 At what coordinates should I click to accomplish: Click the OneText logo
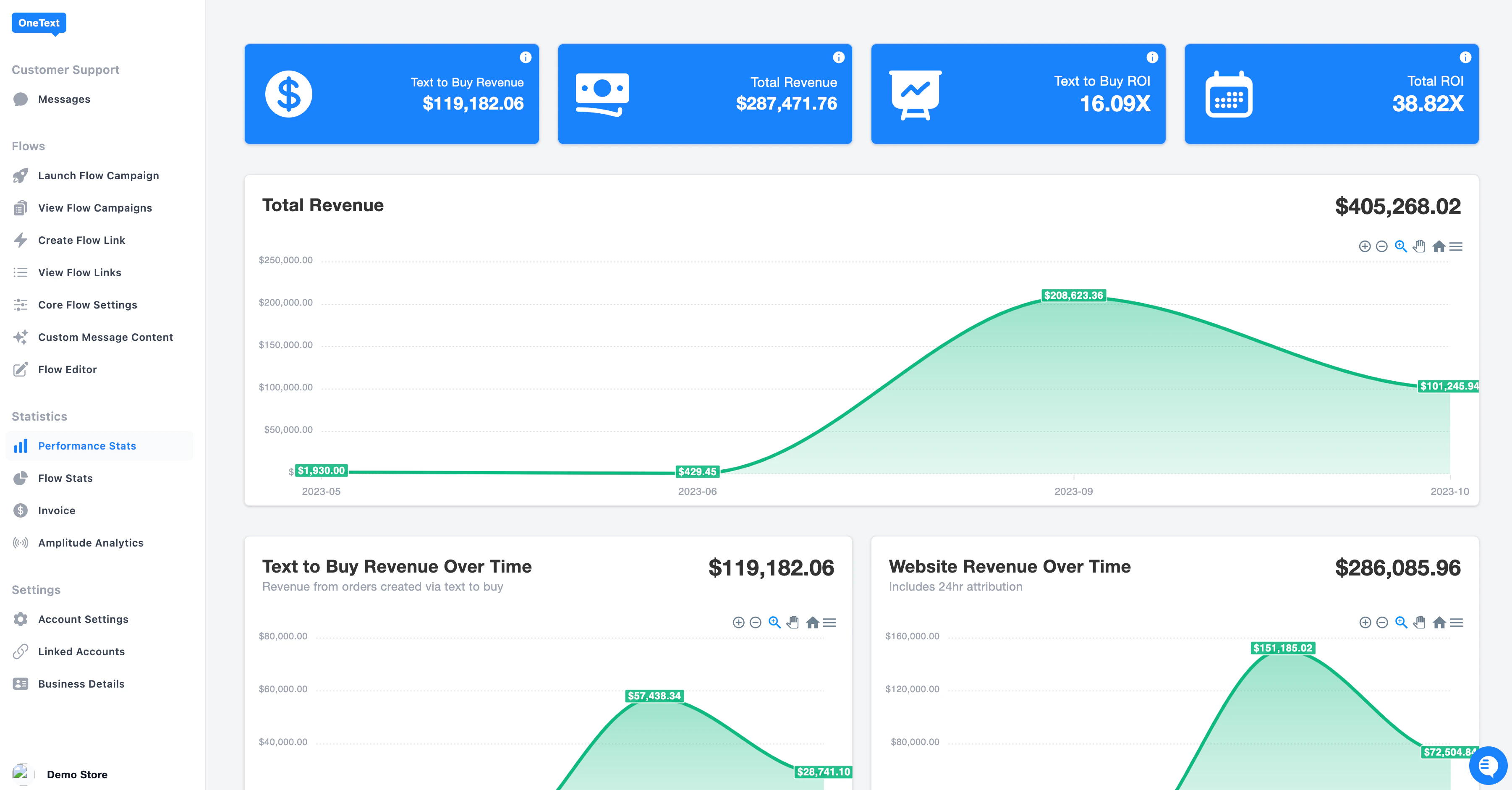point(39,23)
